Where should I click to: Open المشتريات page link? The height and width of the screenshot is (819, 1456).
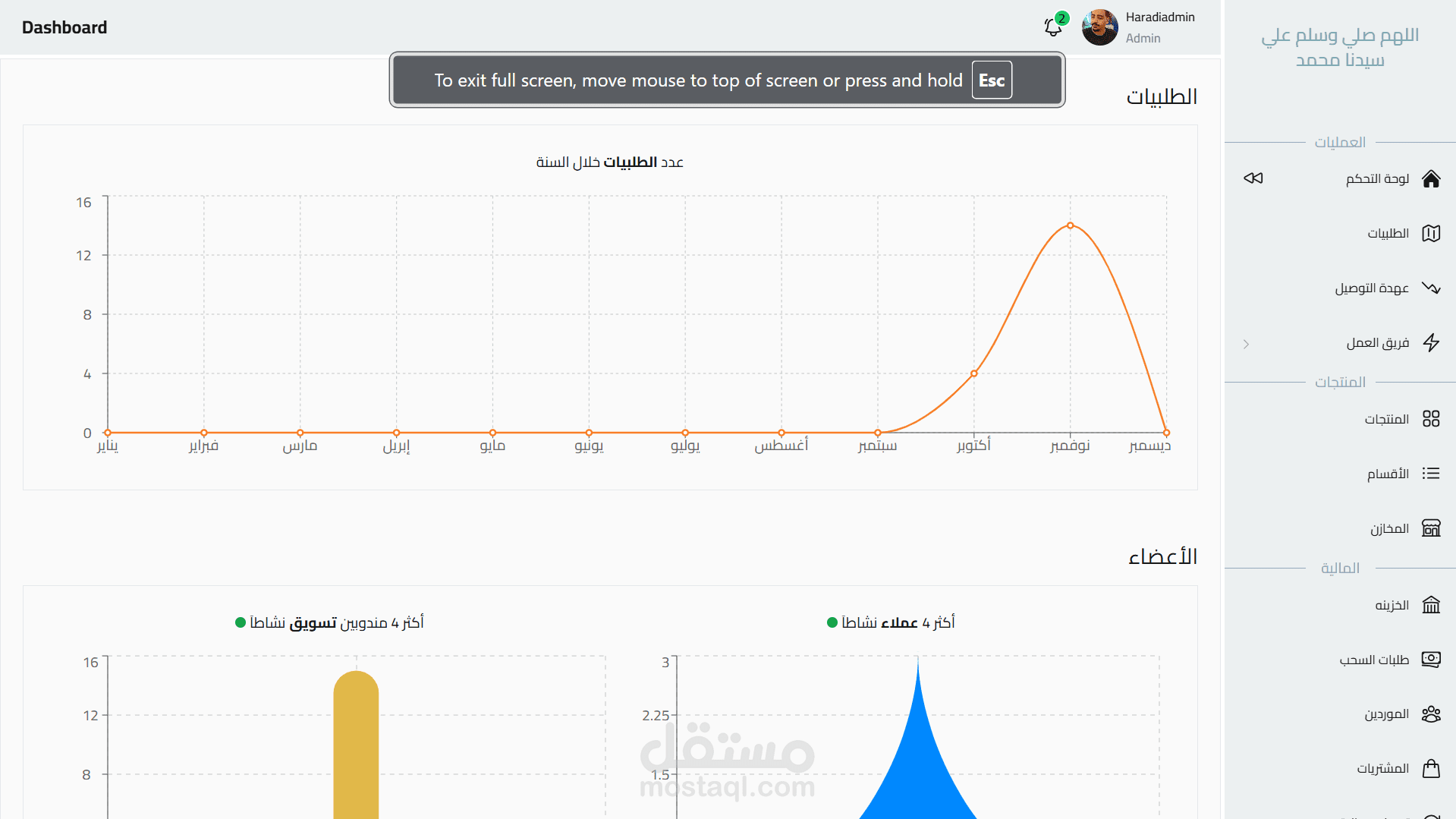[1382, 769]
